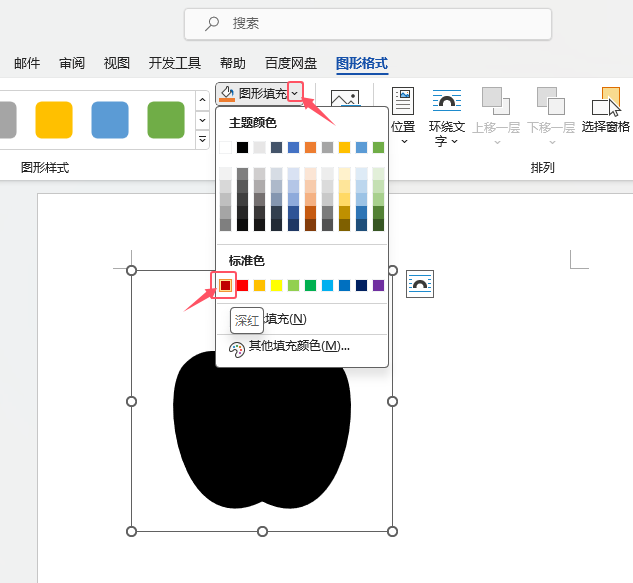
Task: Open the Selection Pane (选择窗格)
Action: [x=606, y=101]
